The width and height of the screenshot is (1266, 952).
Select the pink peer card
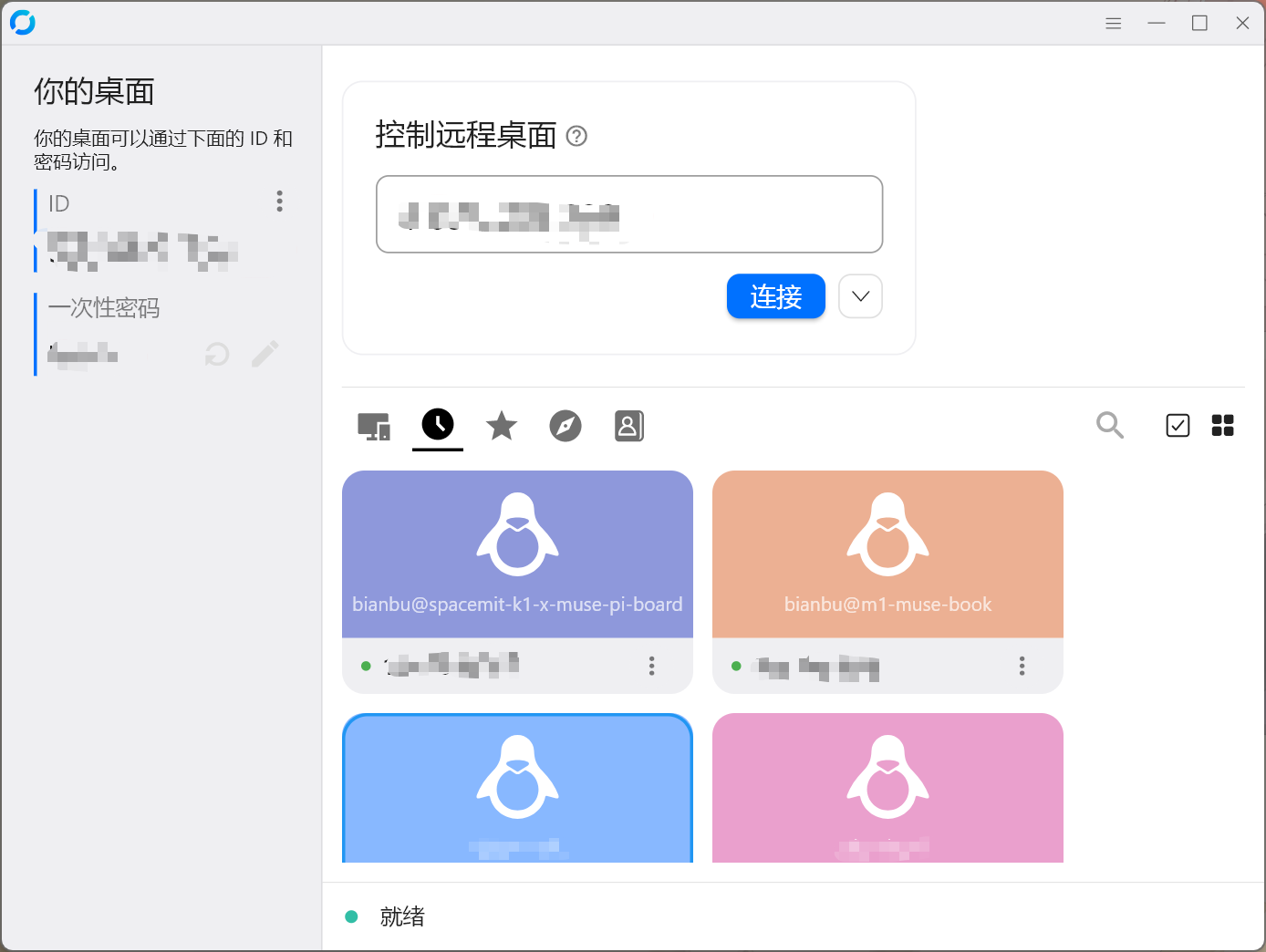coord(887,788)
